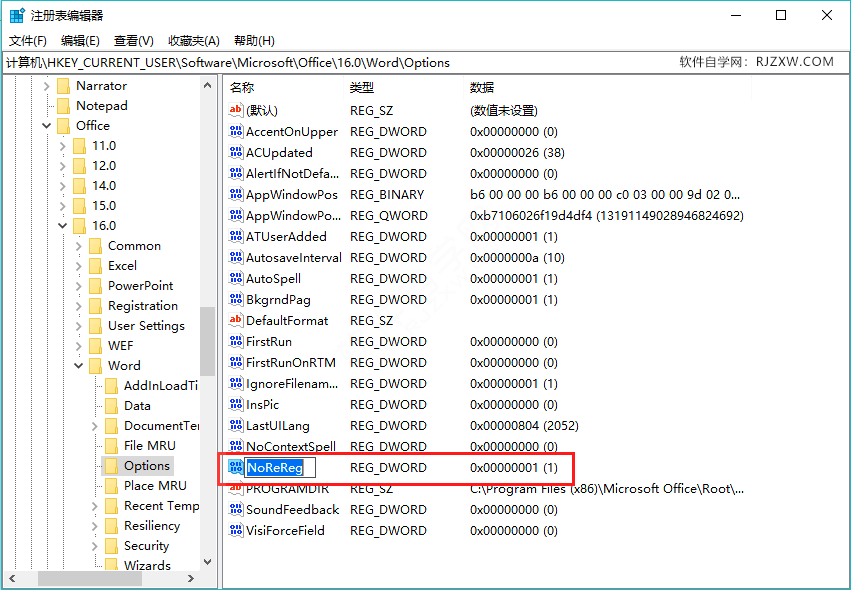Click the 类型 column header
The width and height of the screenshot is (851, 590).
point(362,87)
